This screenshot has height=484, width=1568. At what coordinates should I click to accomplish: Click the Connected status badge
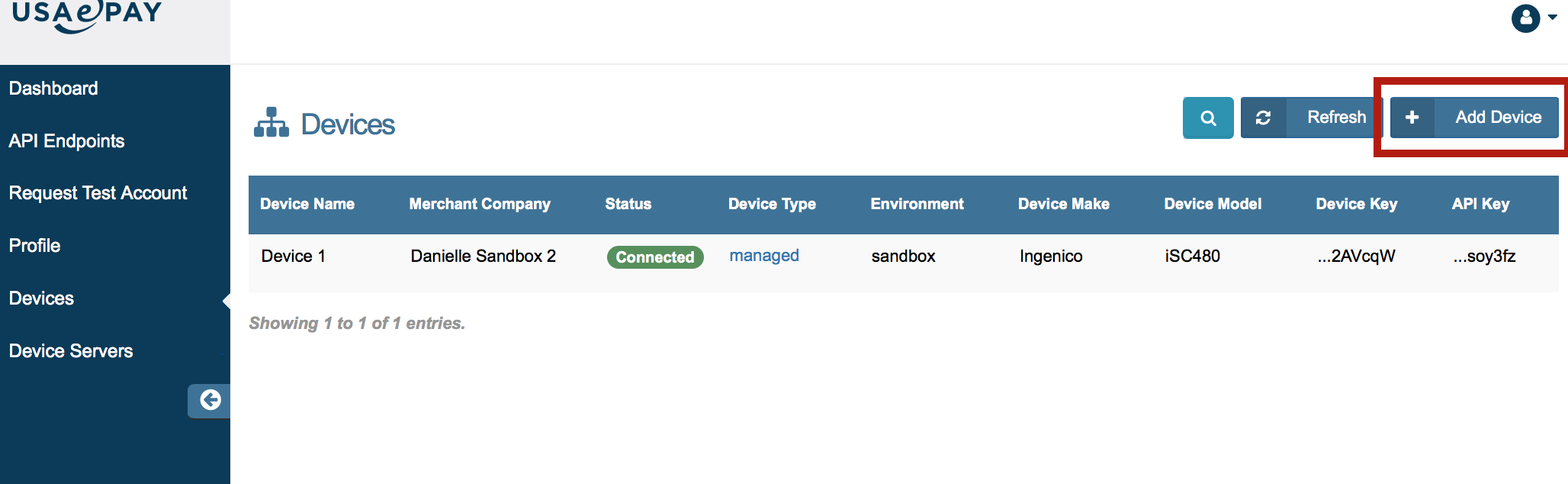coord(655,257)
